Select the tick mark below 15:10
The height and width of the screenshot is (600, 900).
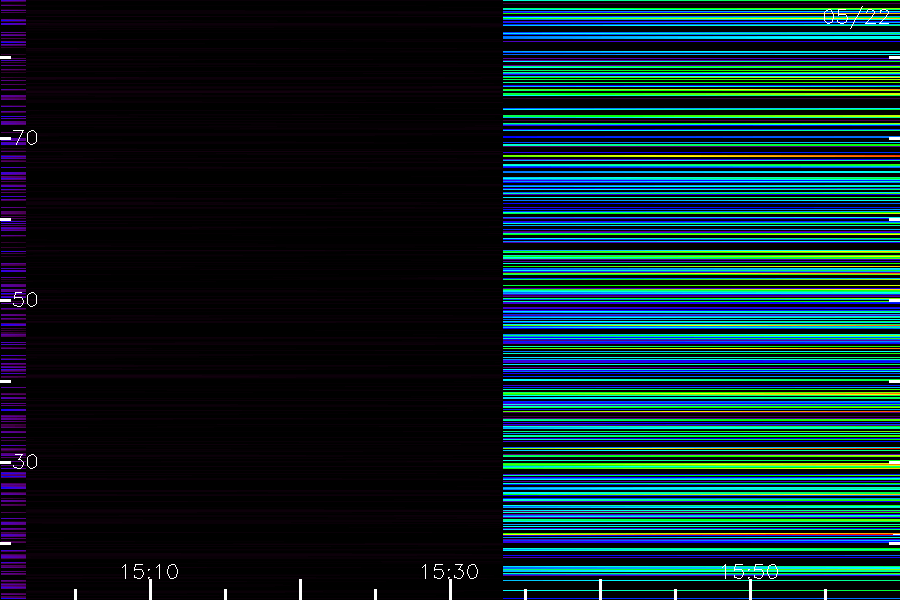pyautogui.click(x=150, y=590)
